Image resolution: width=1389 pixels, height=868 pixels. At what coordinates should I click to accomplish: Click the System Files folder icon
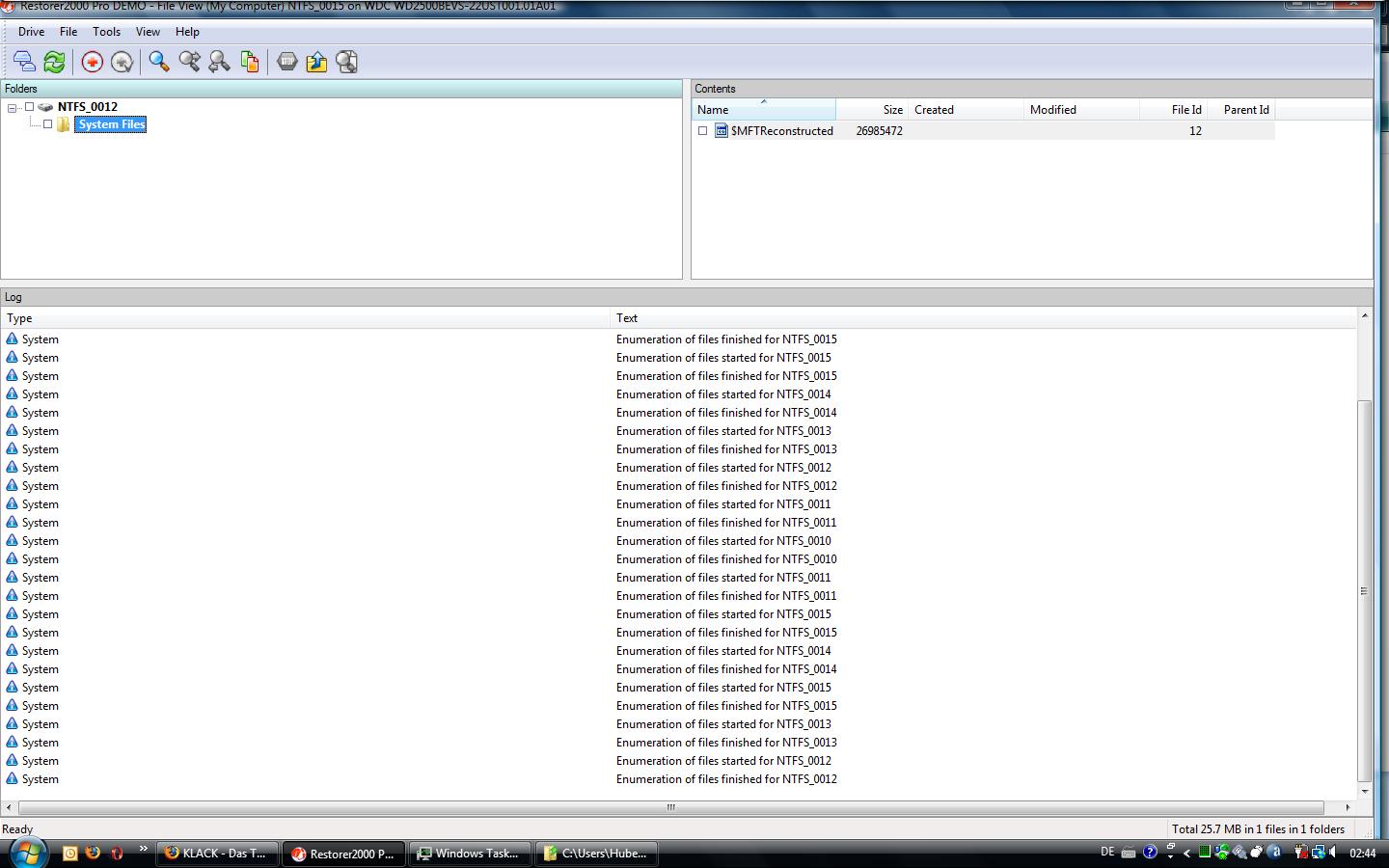click(x=64, y=124)
